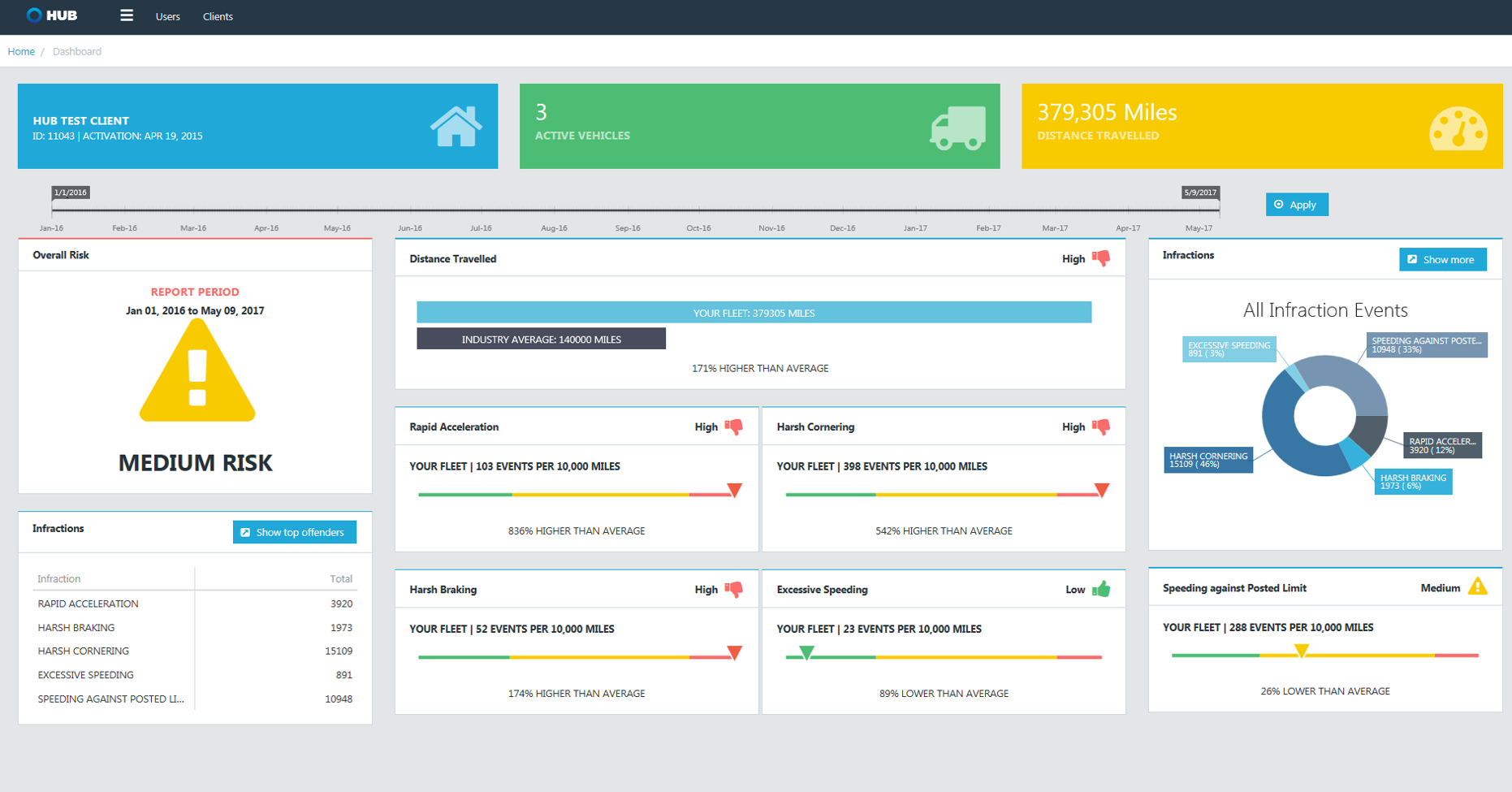Click Show more in Infractions chart panel

pos(1443,260)
